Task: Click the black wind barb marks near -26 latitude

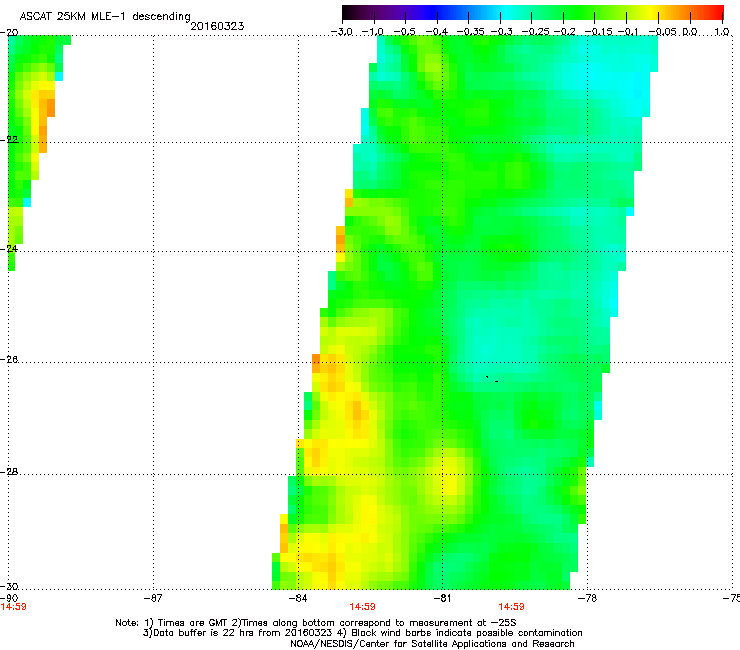Action: coord(492,379)
